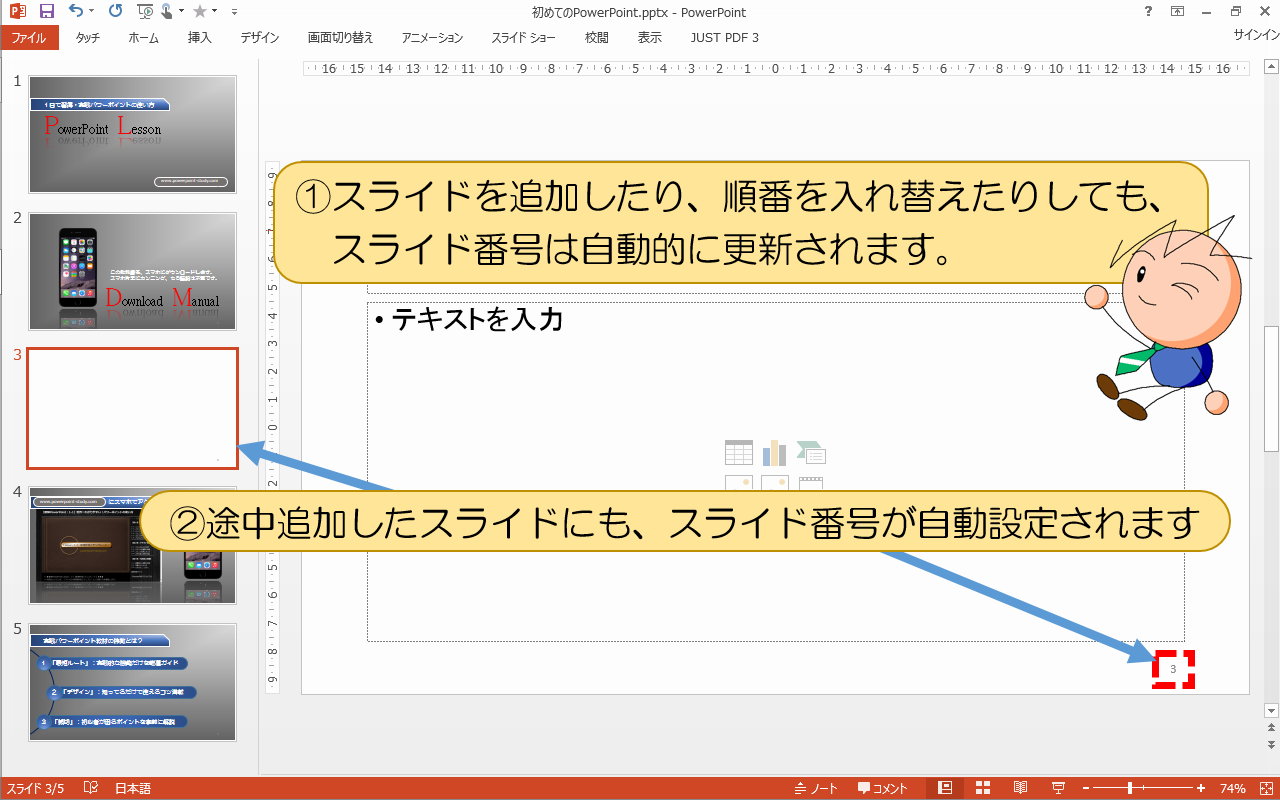Select the blank slide 3 thumbnail
This screenshot has height=800, width=1280.
[133, 408]
